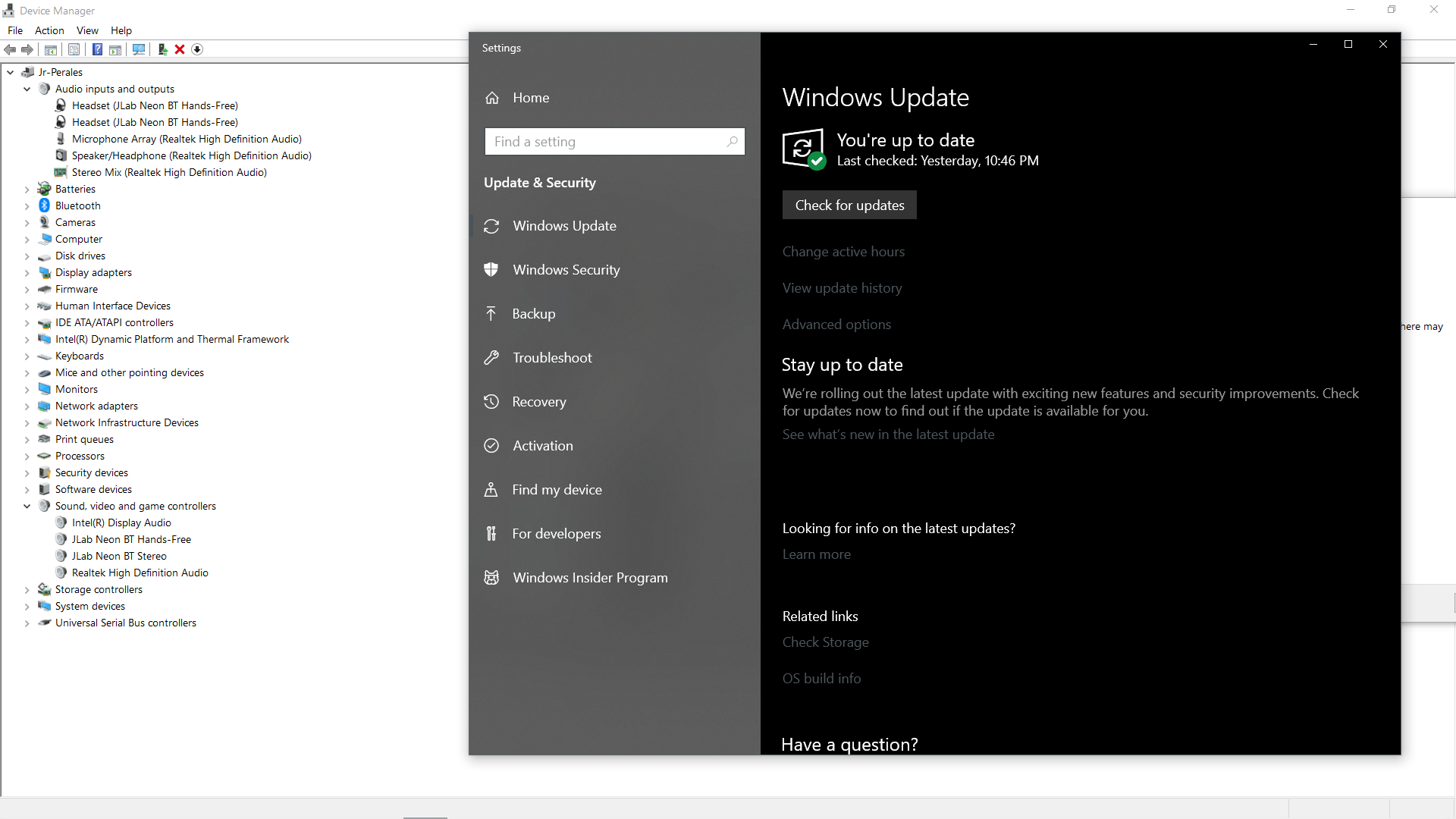The height and width of the screenshot is (819, 1456).
Task: Click the Bluetooth icon in device tree
Action: click(45, 206)
